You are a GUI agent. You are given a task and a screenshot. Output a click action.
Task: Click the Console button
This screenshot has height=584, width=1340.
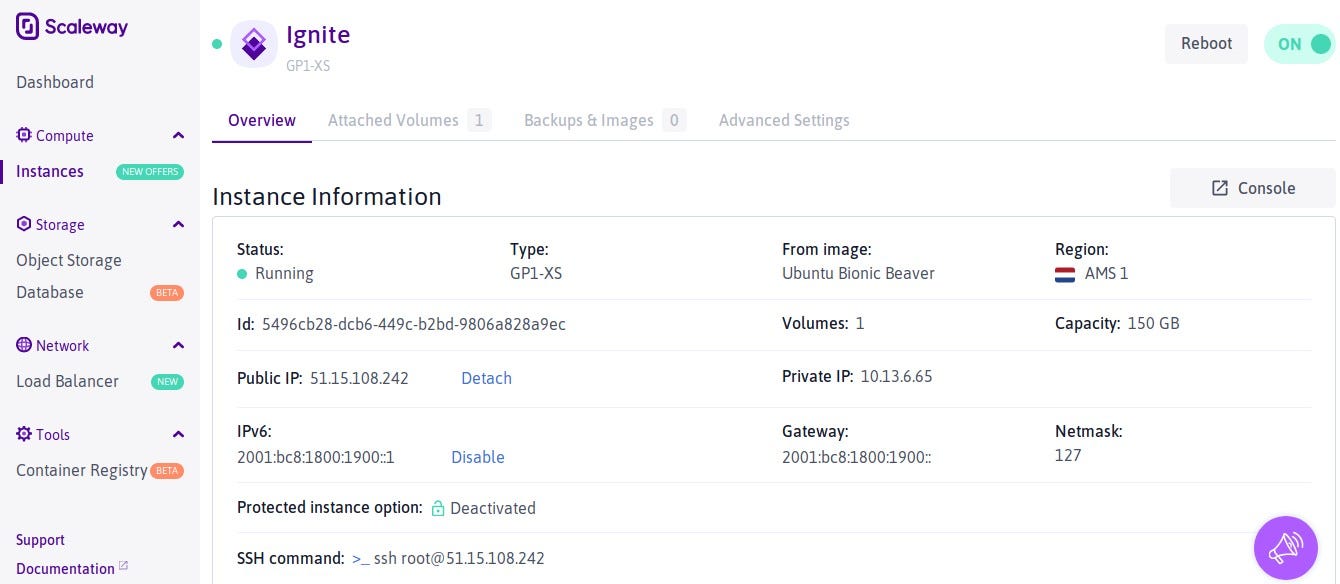(1253, 188)
